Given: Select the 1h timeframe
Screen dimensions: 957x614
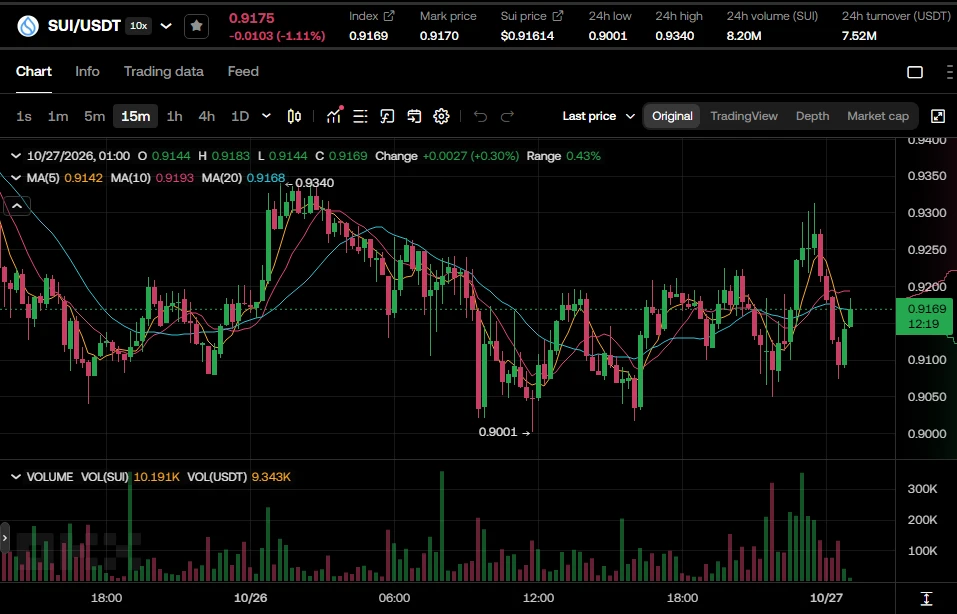Looking at the screenshot, I should coord(175,116).
